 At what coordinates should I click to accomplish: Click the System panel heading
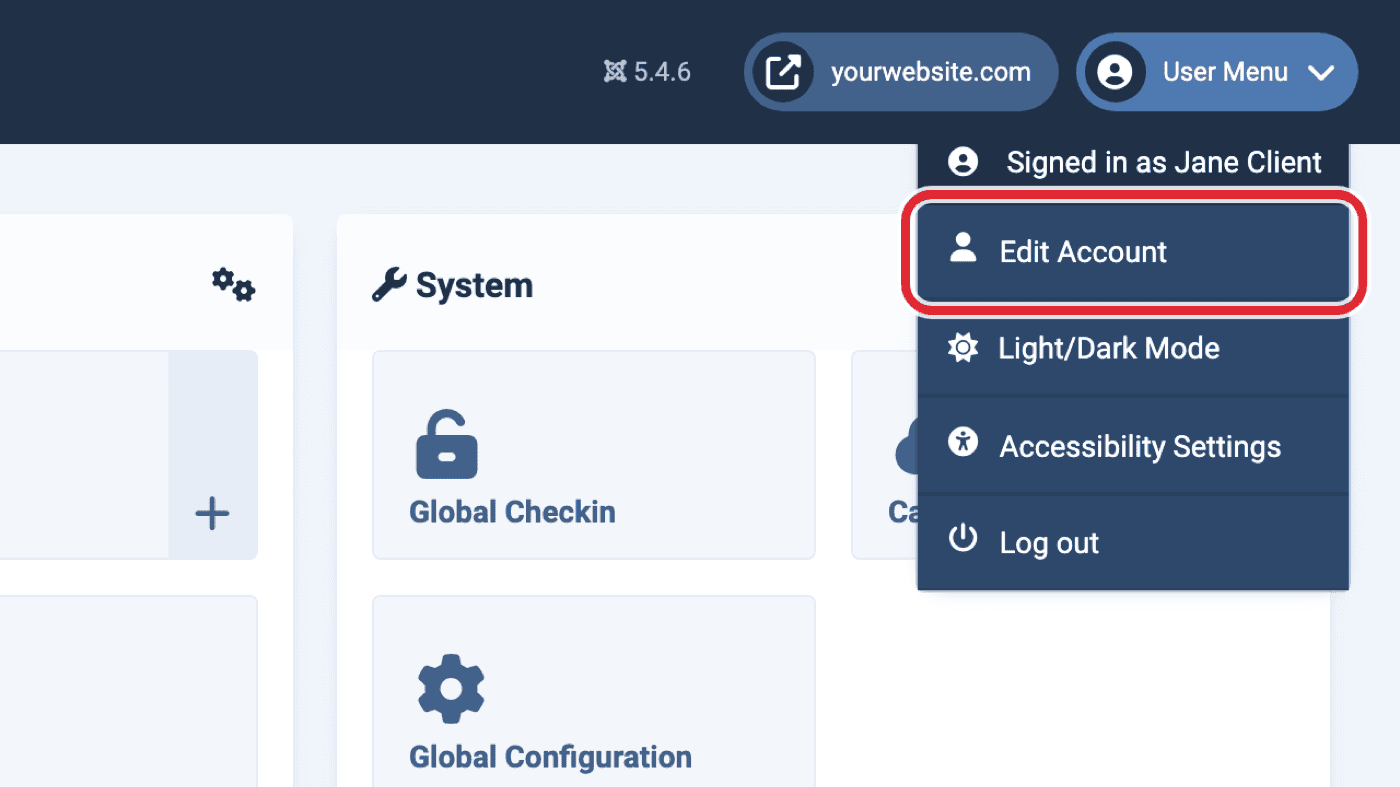pyautogui.click(x=474, y=286)
